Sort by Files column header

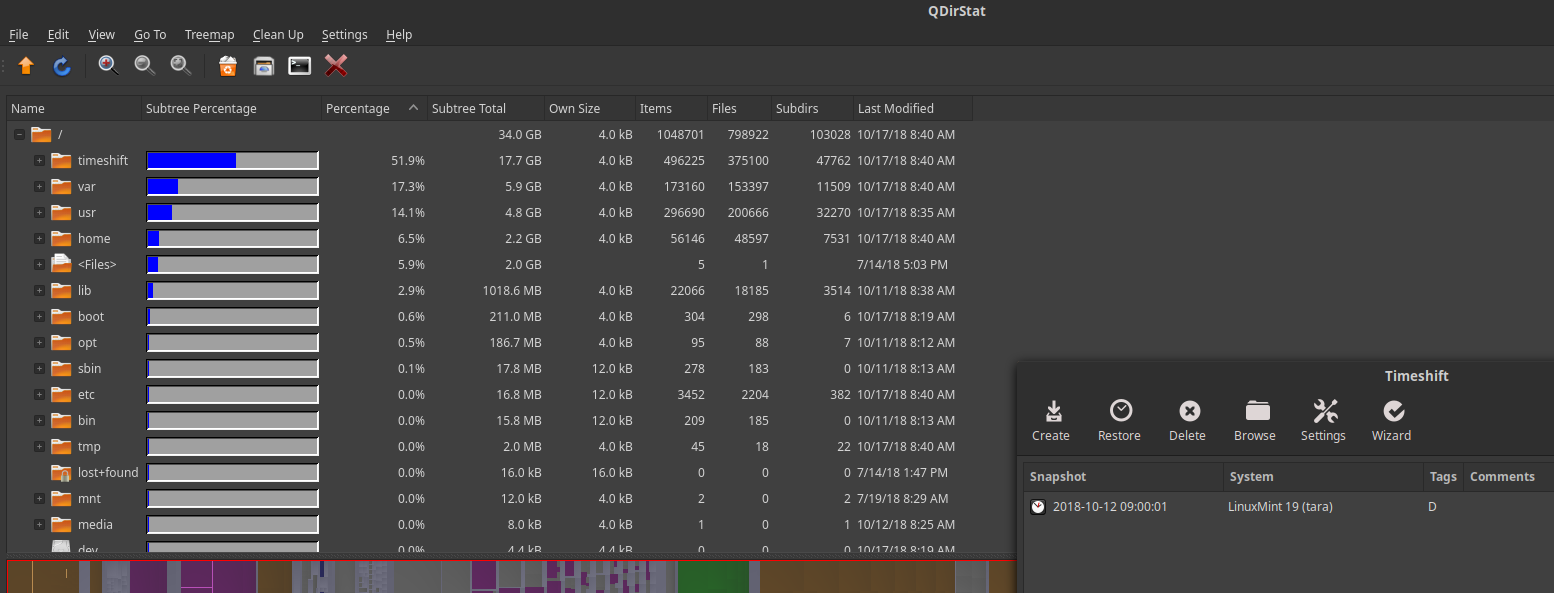coord(739,108)
